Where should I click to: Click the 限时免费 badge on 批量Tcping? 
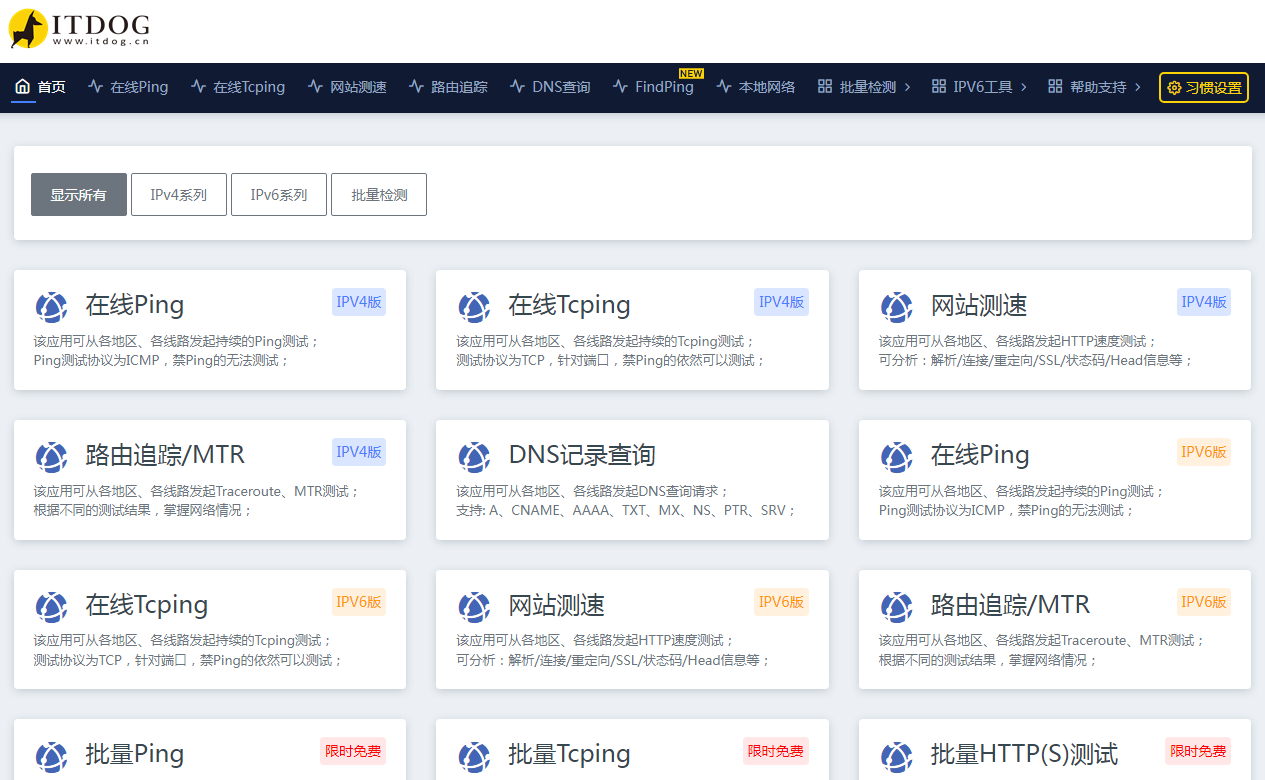[x=775, y=751]
